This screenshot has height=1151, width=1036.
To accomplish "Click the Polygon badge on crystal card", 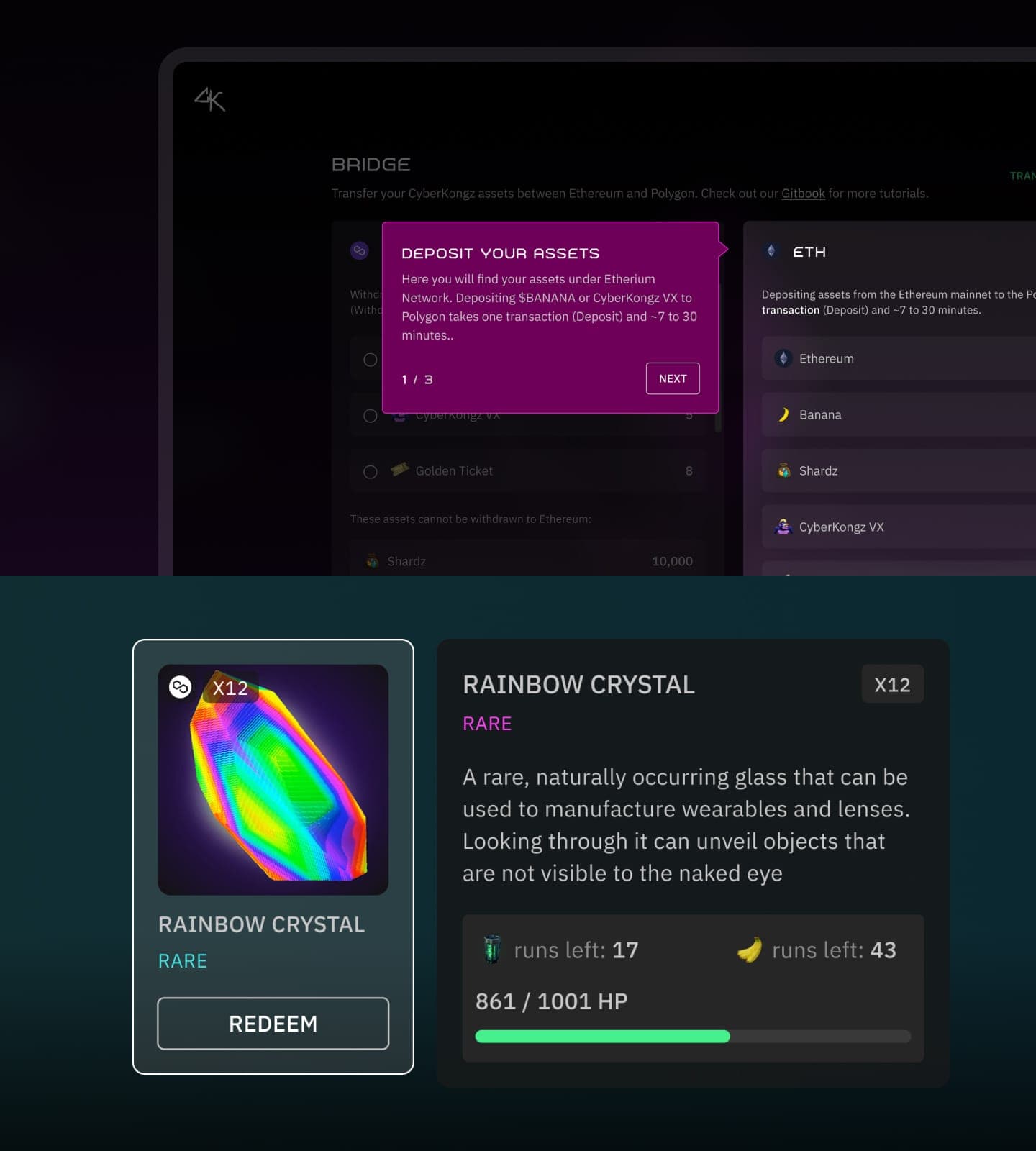I will pos(180,687).
